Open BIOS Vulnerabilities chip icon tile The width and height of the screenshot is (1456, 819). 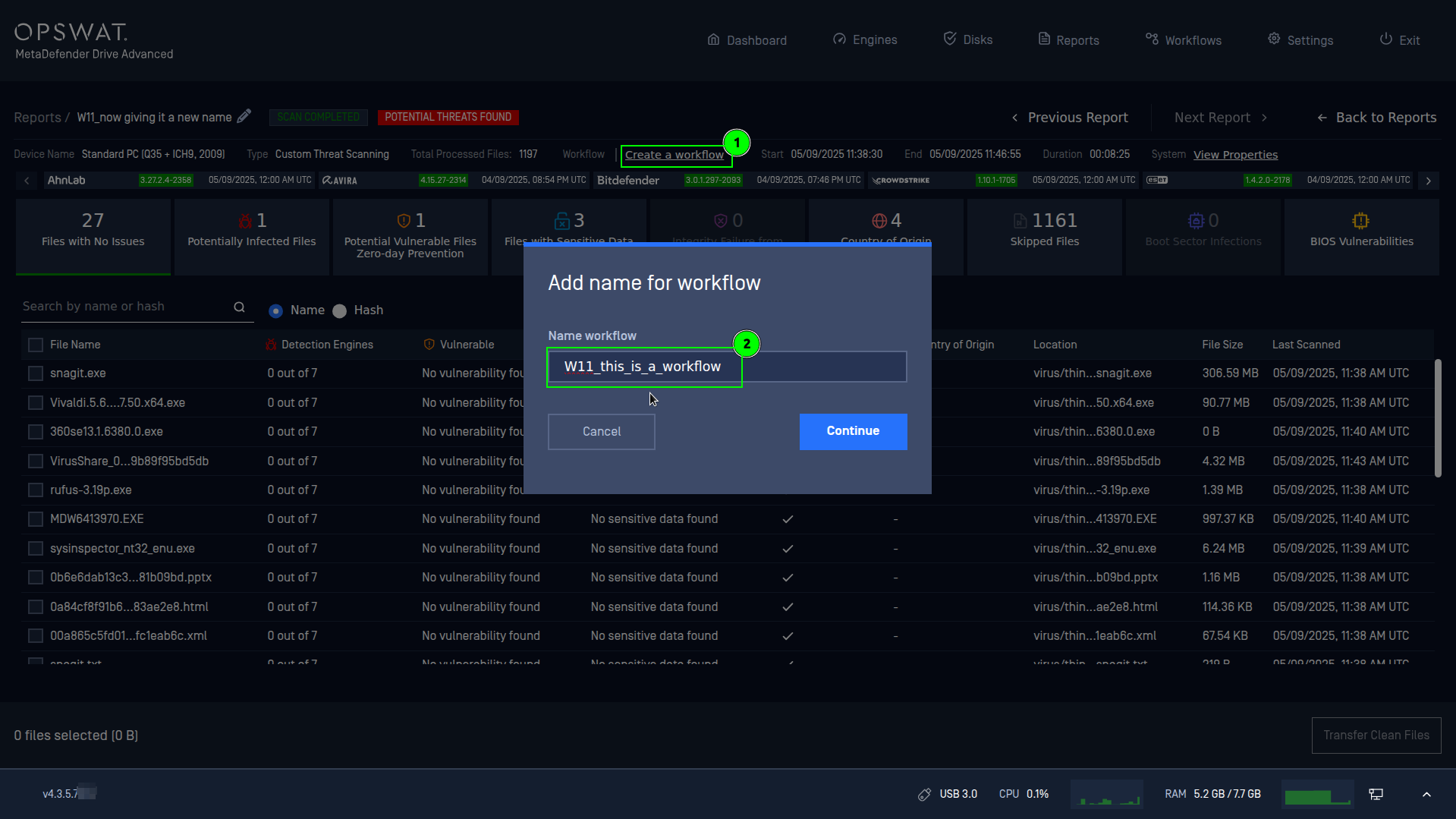1360,221
